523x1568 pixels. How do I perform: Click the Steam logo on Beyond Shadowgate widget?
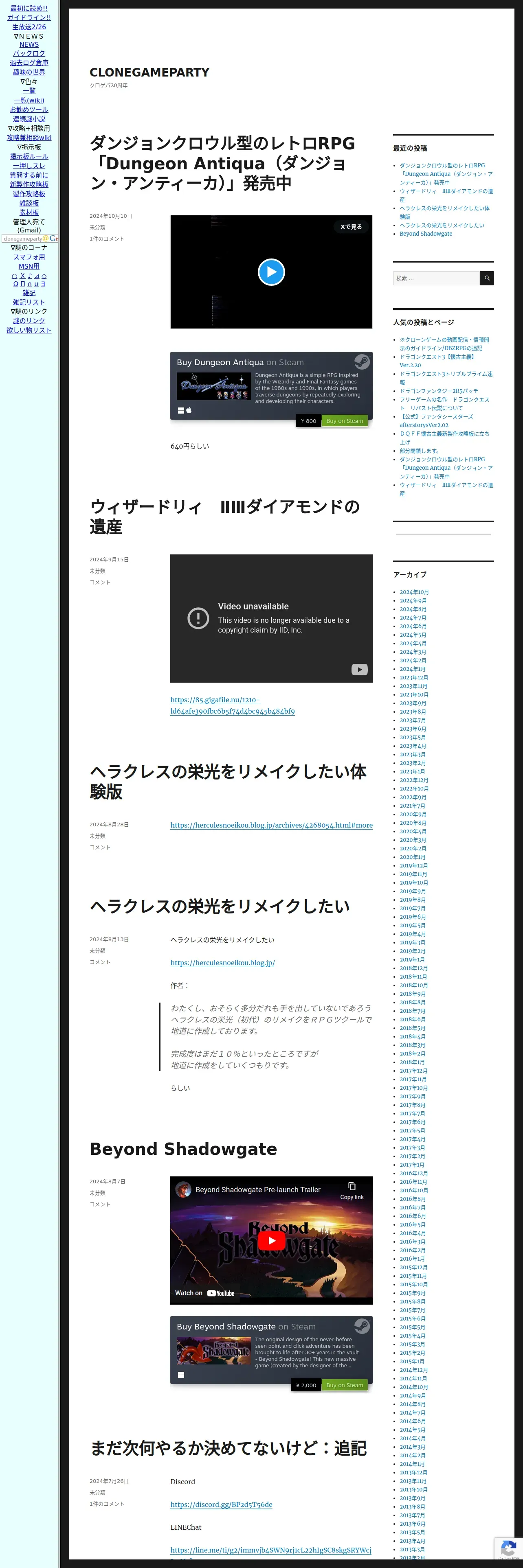click(x=362, y=1326)
